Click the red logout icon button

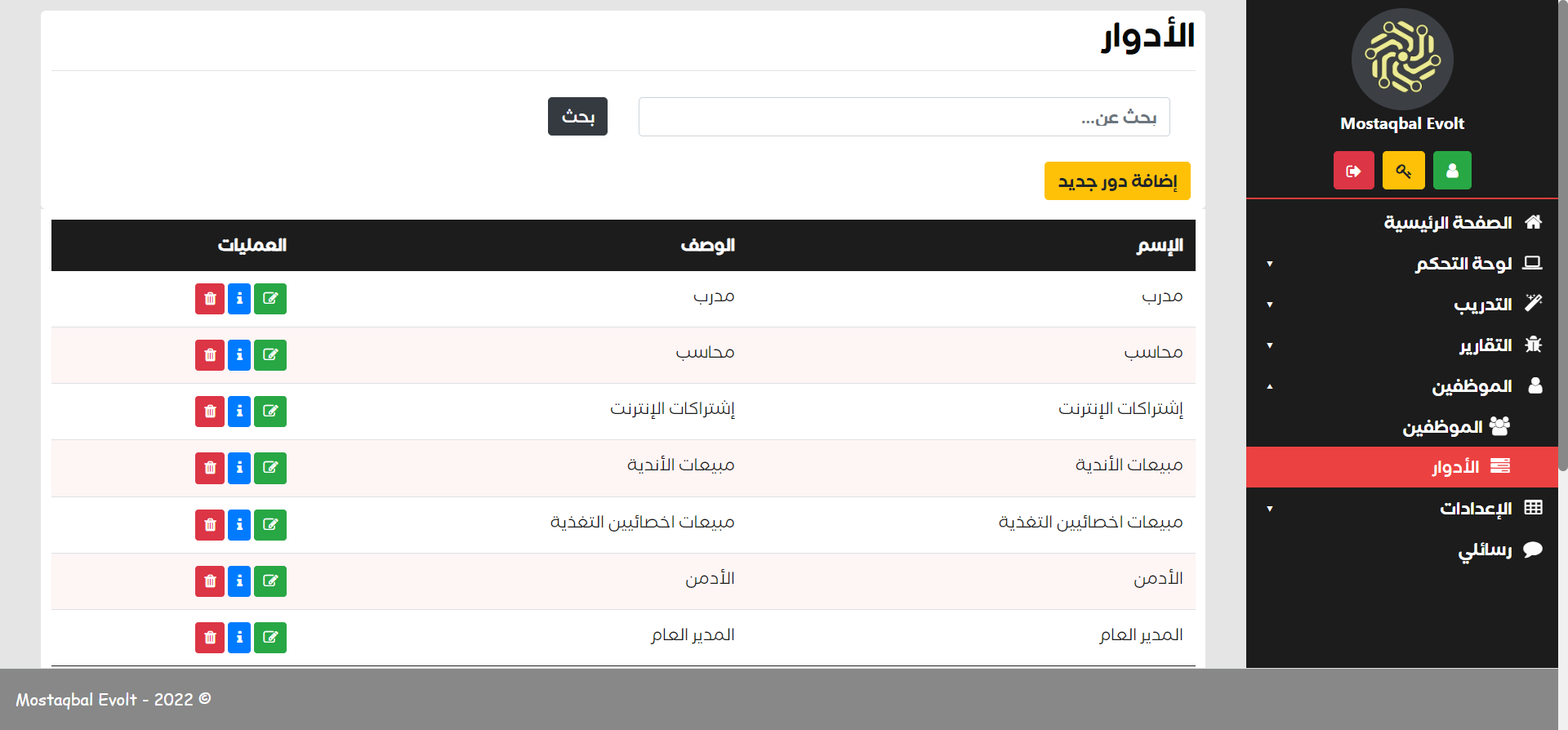coord(1353,171)
